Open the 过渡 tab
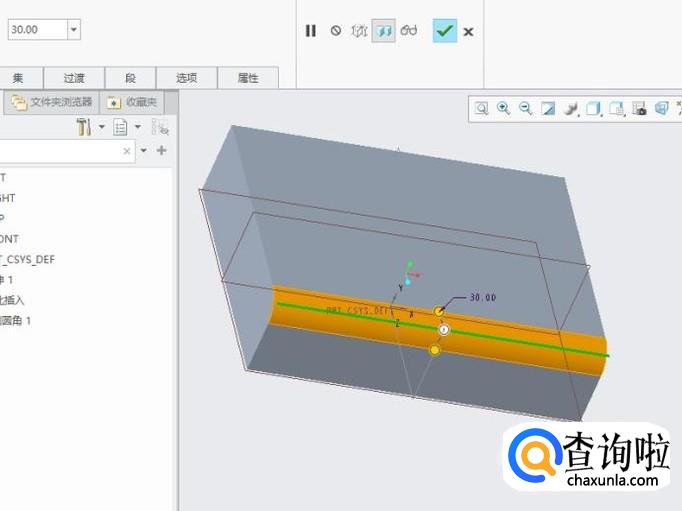682x511 pixels. coord(74,78)
